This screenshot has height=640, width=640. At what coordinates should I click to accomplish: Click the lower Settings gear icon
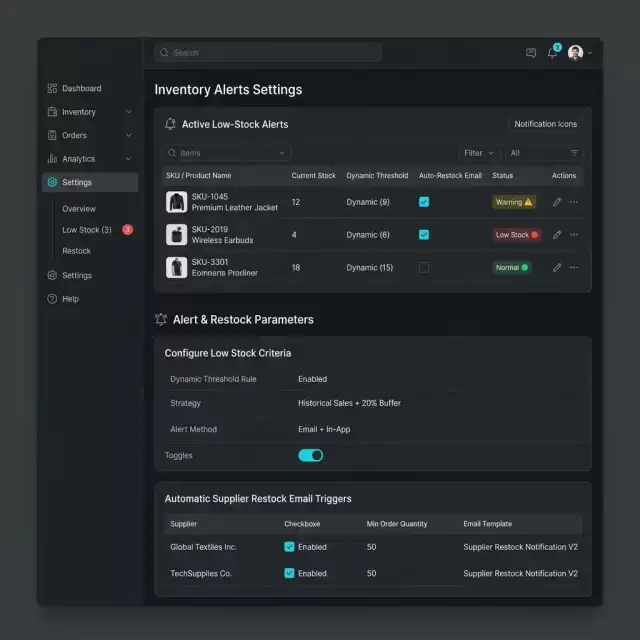tap(52, 275)
